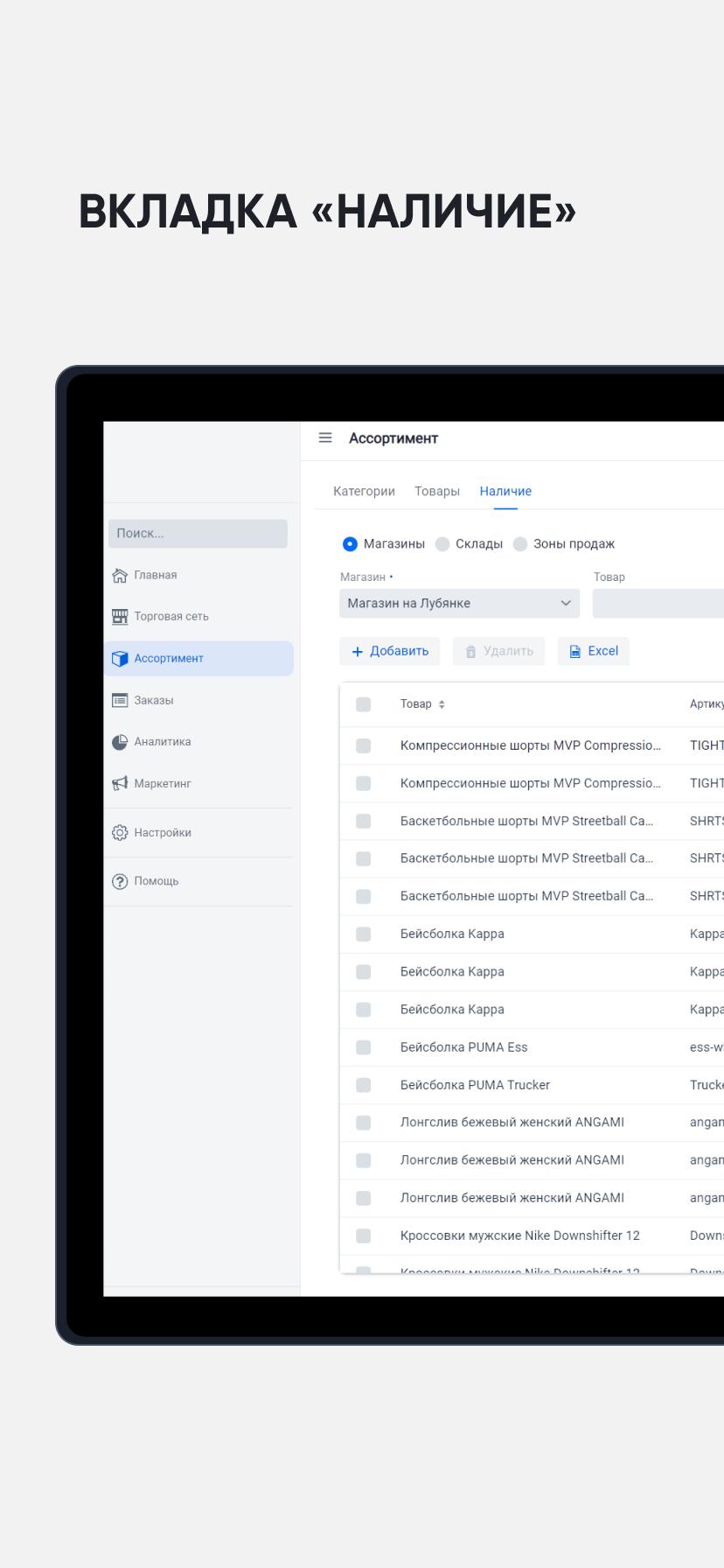Switch to the Категории tab
This screenshot has width=724, height=1568.
coord(364,492)
